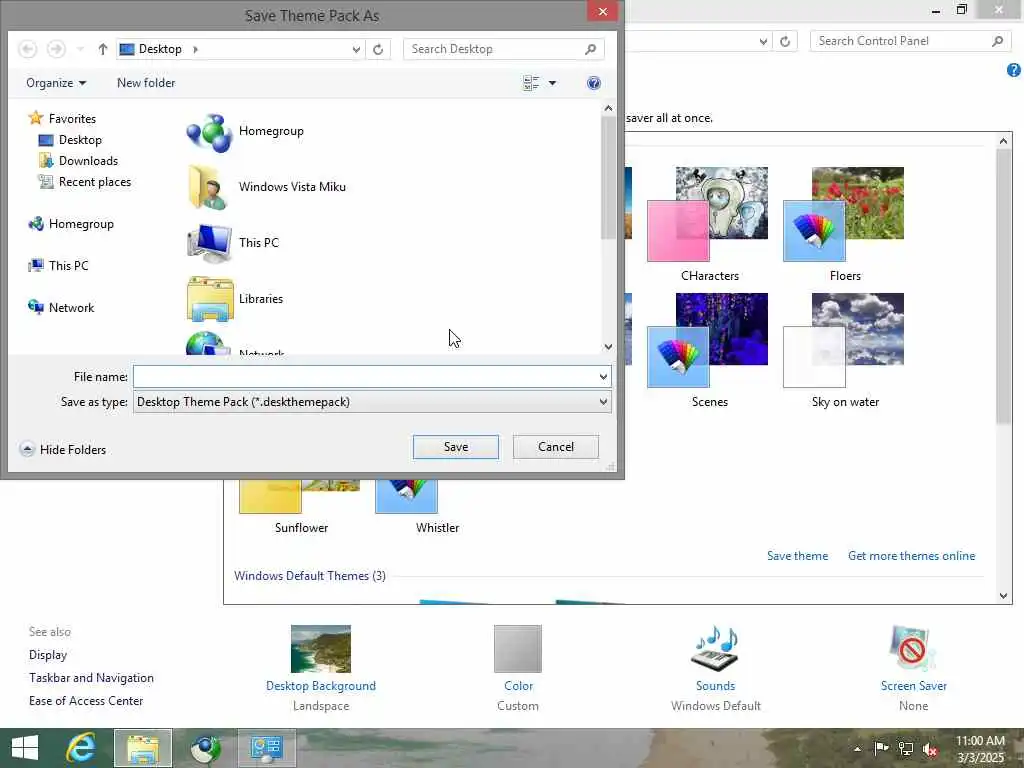Open the recent locations dropdown arrow
Image resolution: width=1024 pixels, height=768 pixels.
80,49
